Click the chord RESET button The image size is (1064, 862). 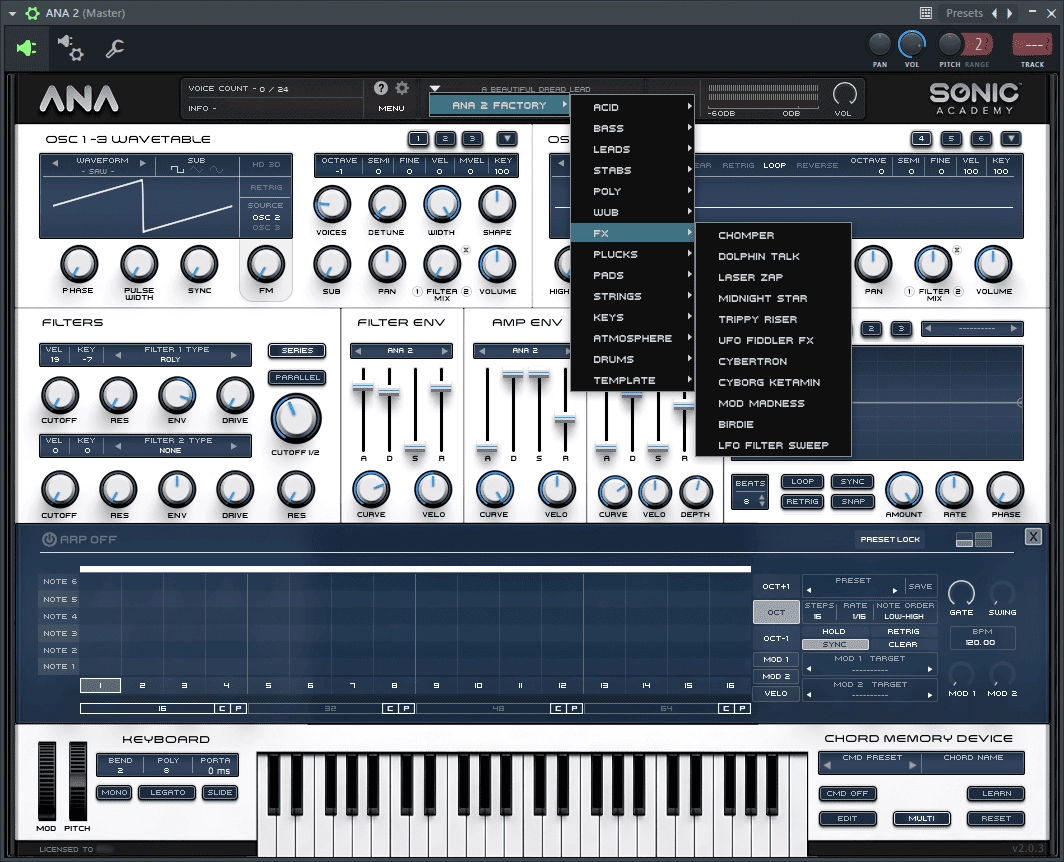tap(996, 818)
